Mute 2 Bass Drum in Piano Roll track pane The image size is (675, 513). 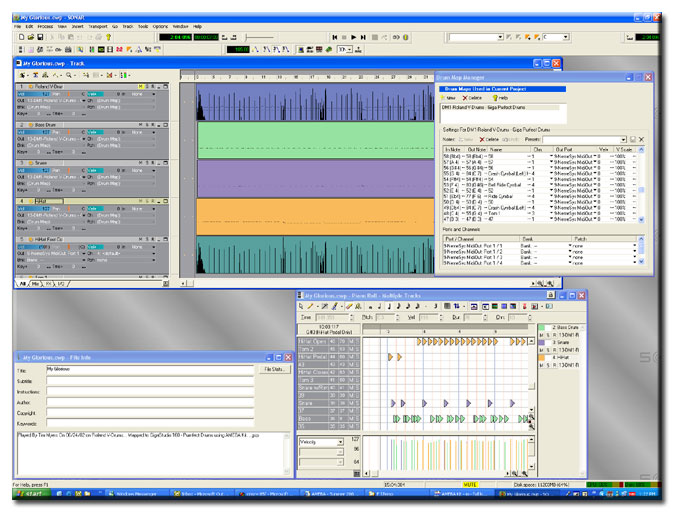point(542,335)
